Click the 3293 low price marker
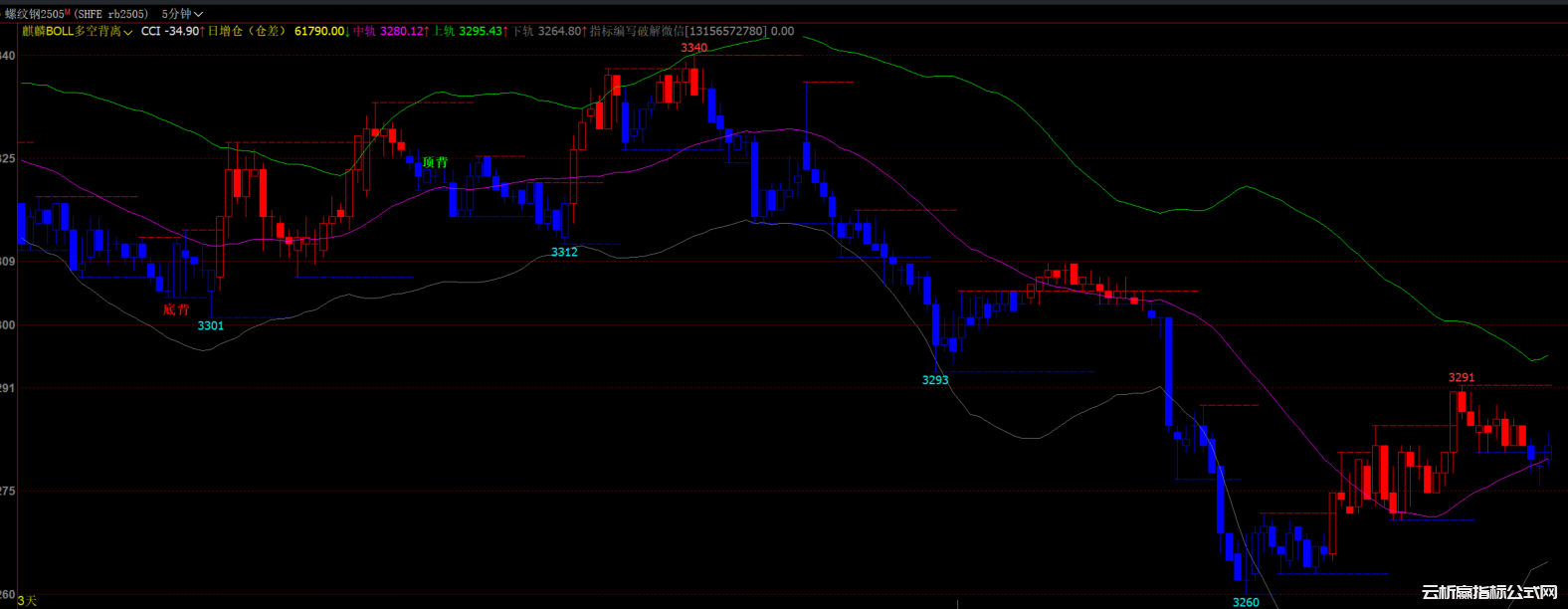 tap(935, 380)
